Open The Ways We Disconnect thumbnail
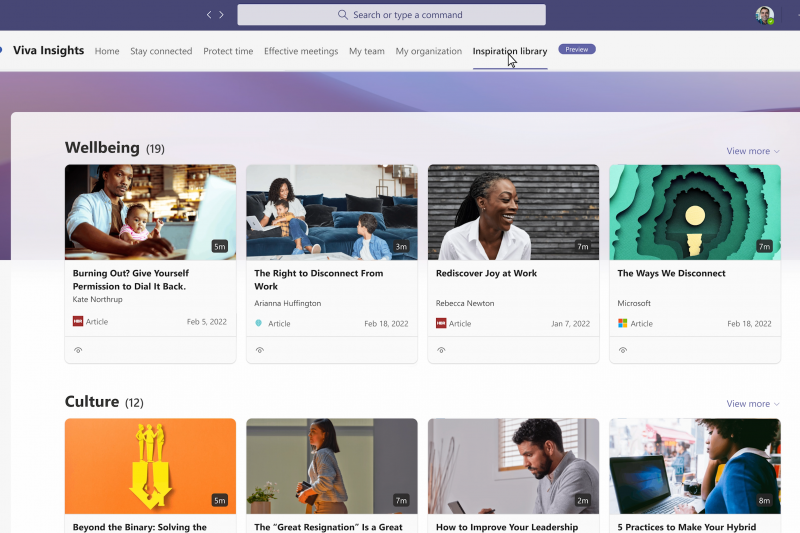 click(695, 212)
